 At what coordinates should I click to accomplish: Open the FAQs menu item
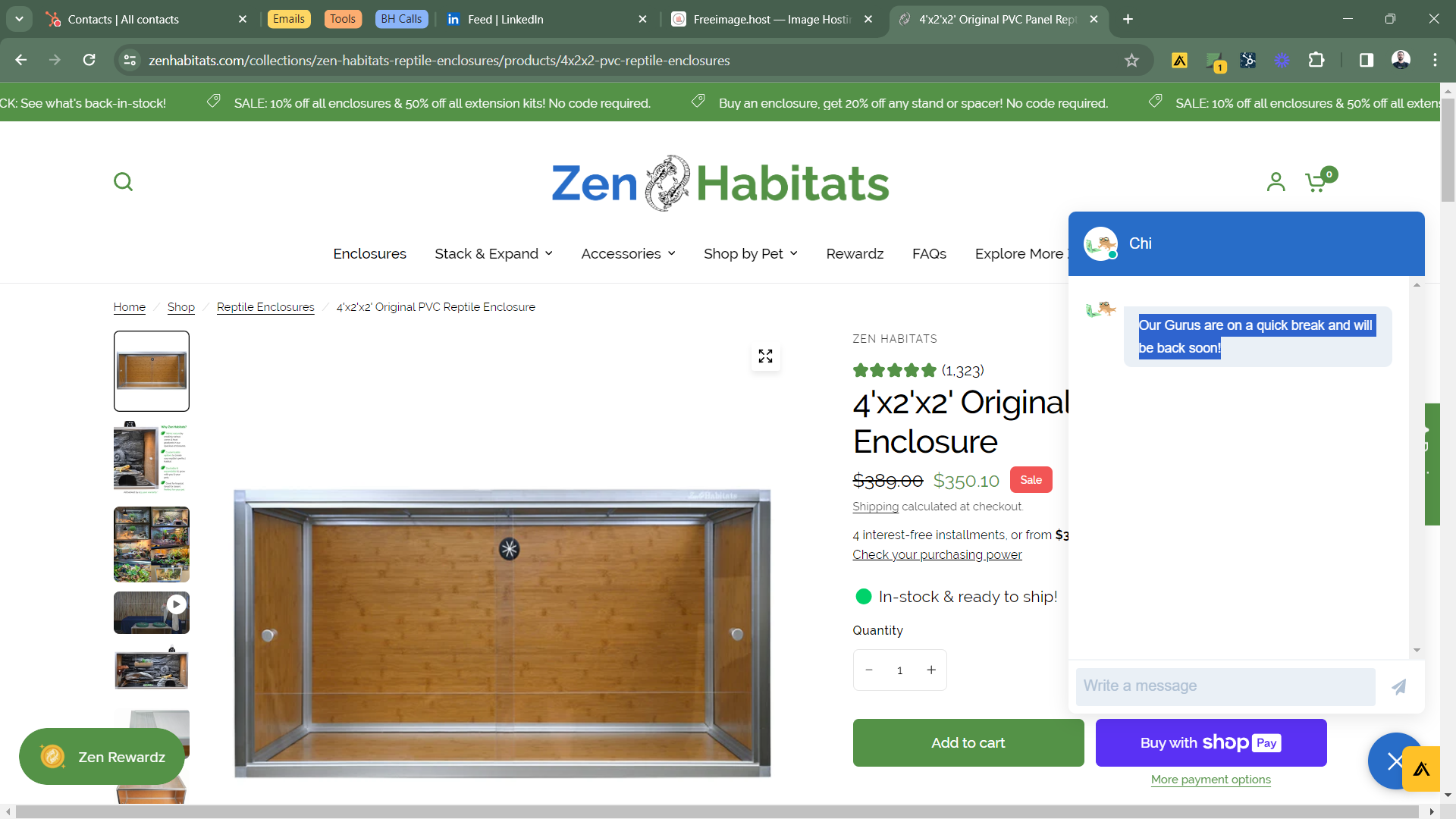929,254
